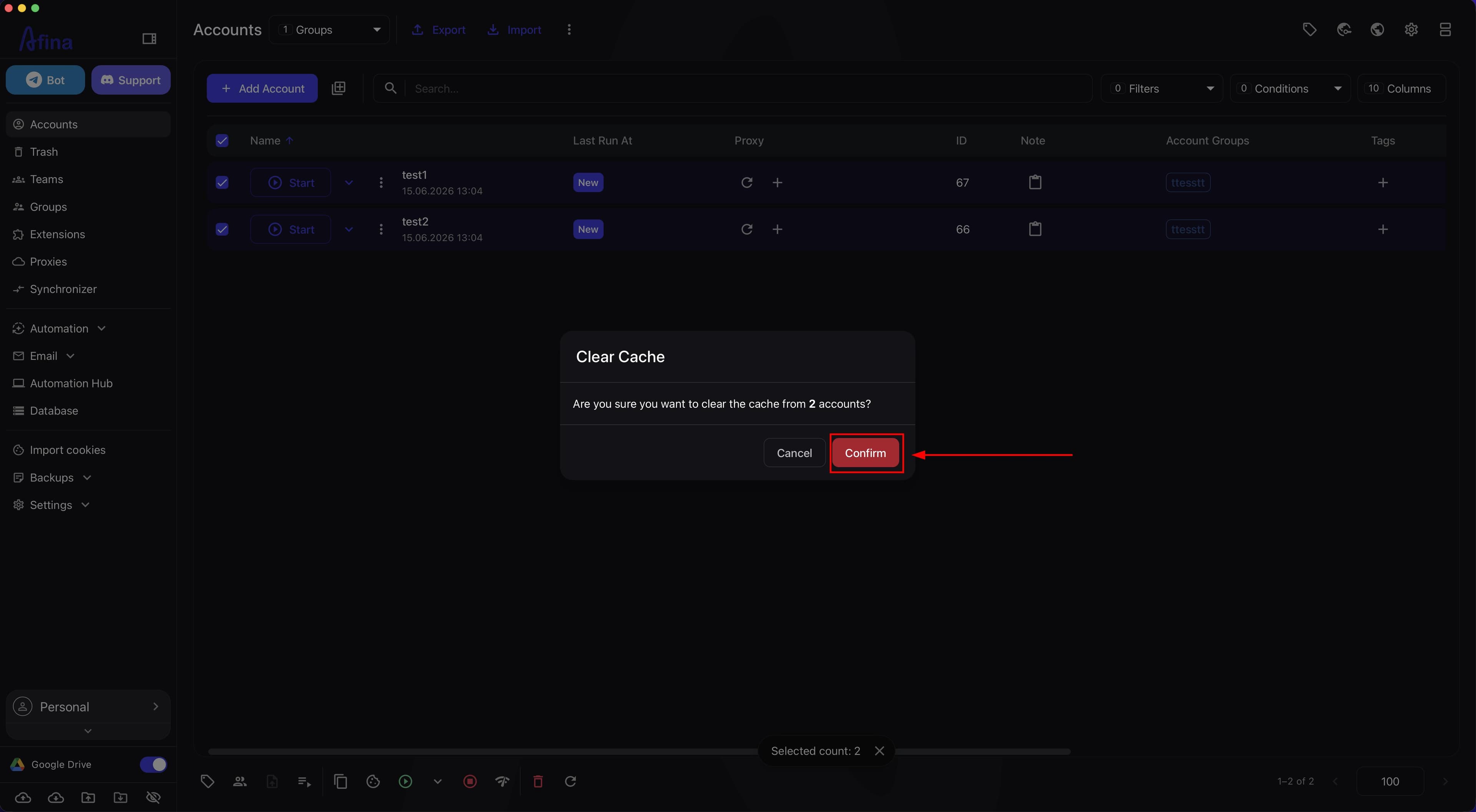Open note clipboard for test2

click(x=1035, y=229)
